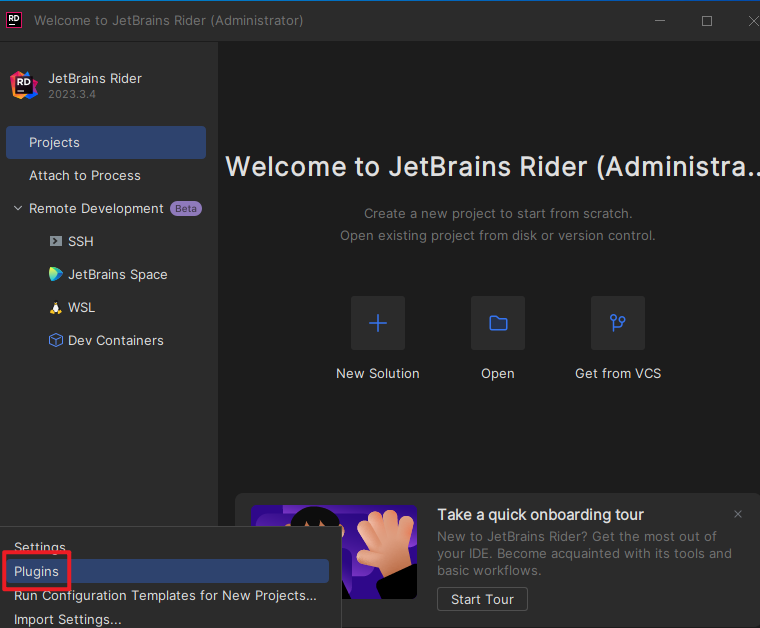Click the JetBrains Rider logo in the sidebar
The height and width of the screenshot is (628, 760).
[24, 85]
